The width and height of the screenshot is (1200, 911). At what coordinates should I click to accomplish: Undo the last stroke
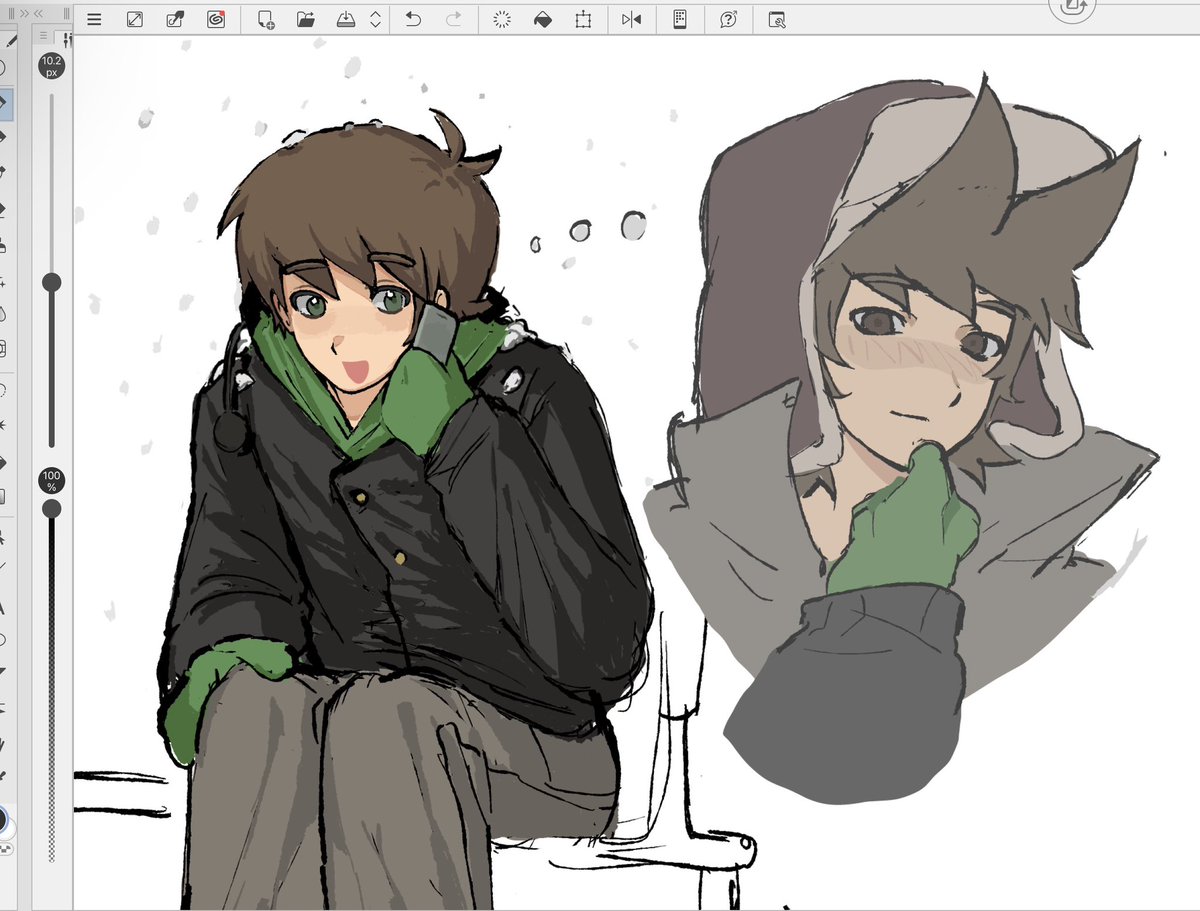click(x=413, y=19)
